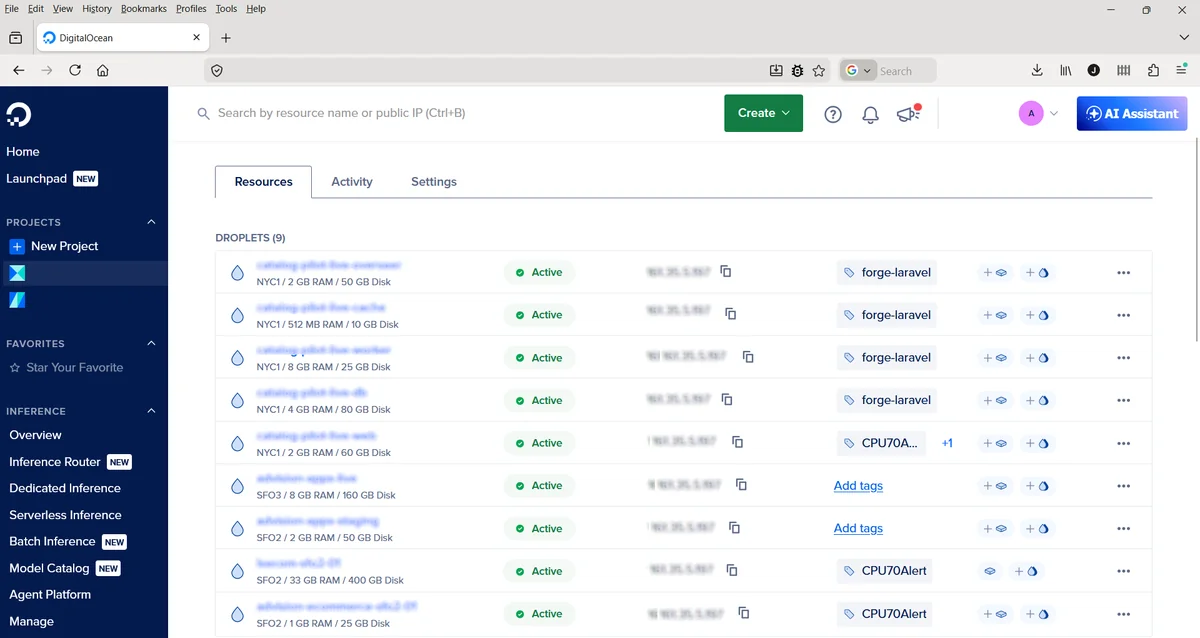Viewport: 1200px width, 638px height.
Task: Copy IP for the 2 GB RAM / 50 GB Disk NYC1 droplet
Action: [x=727, y=272]
